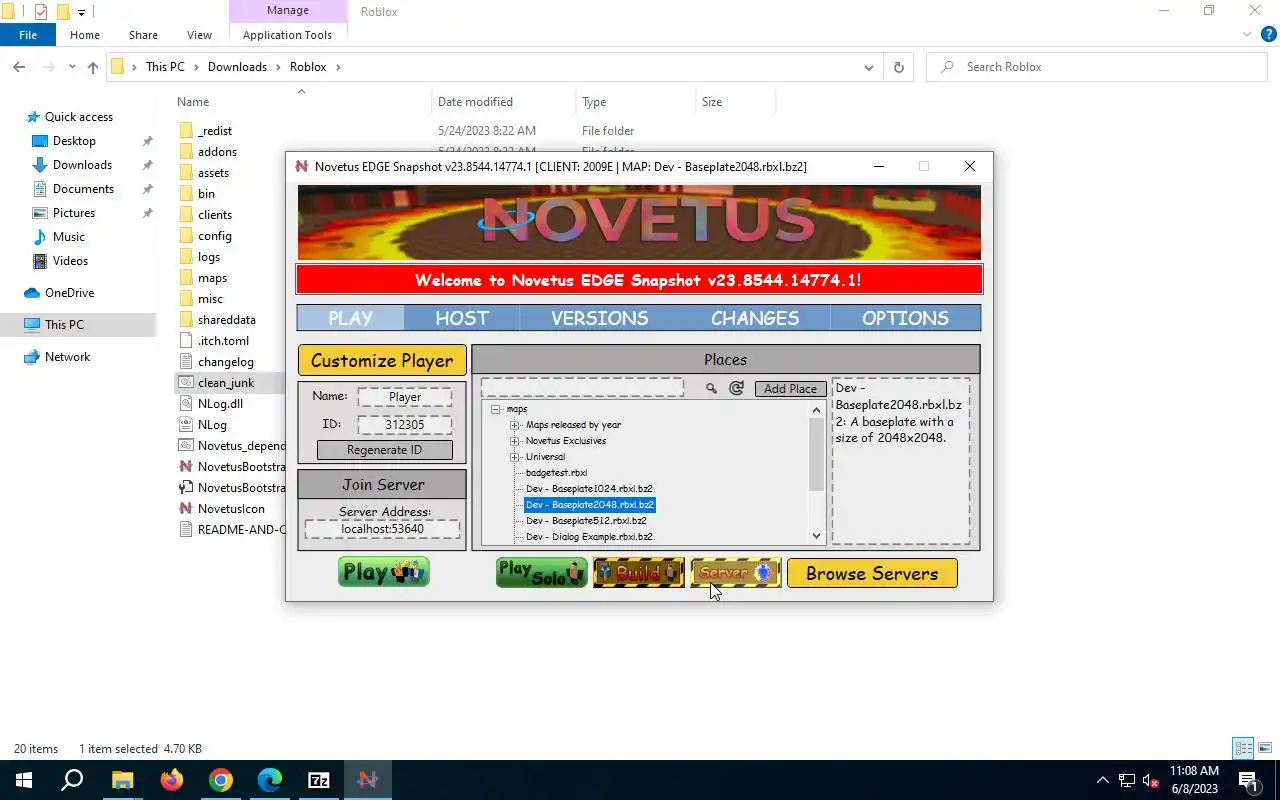Open recent locations dropdown arrow

(x=72, y=67)
